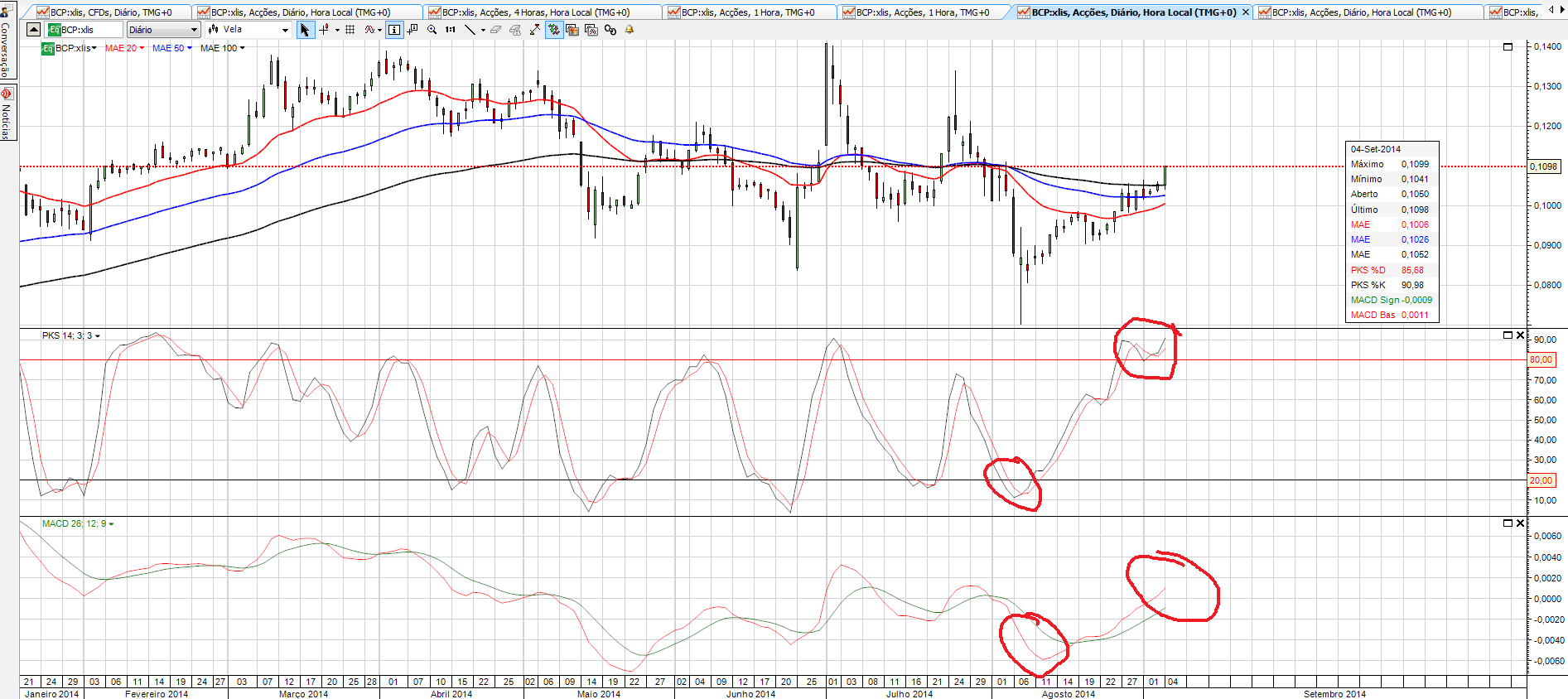Image resolution: width=1568 pixels, height=699 pixels.
Task: Reset chart zoom with 1:1 icon
Action: pyautogui.click(x=450, y=30)
